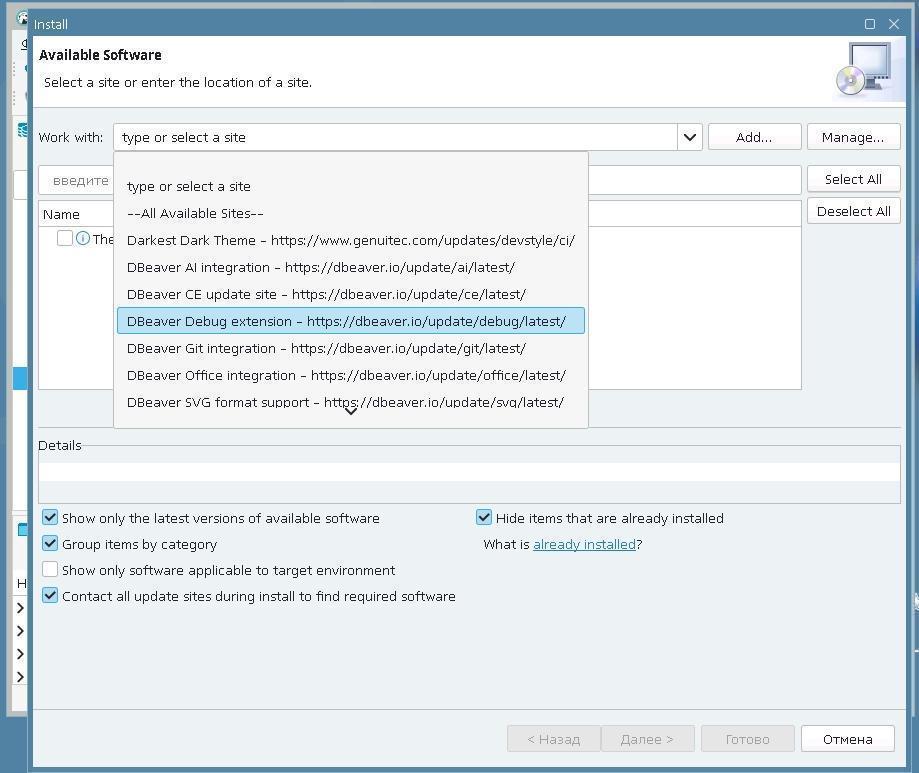
Task: Open the Manage... sites dialog
Action: tap(852, 137)
